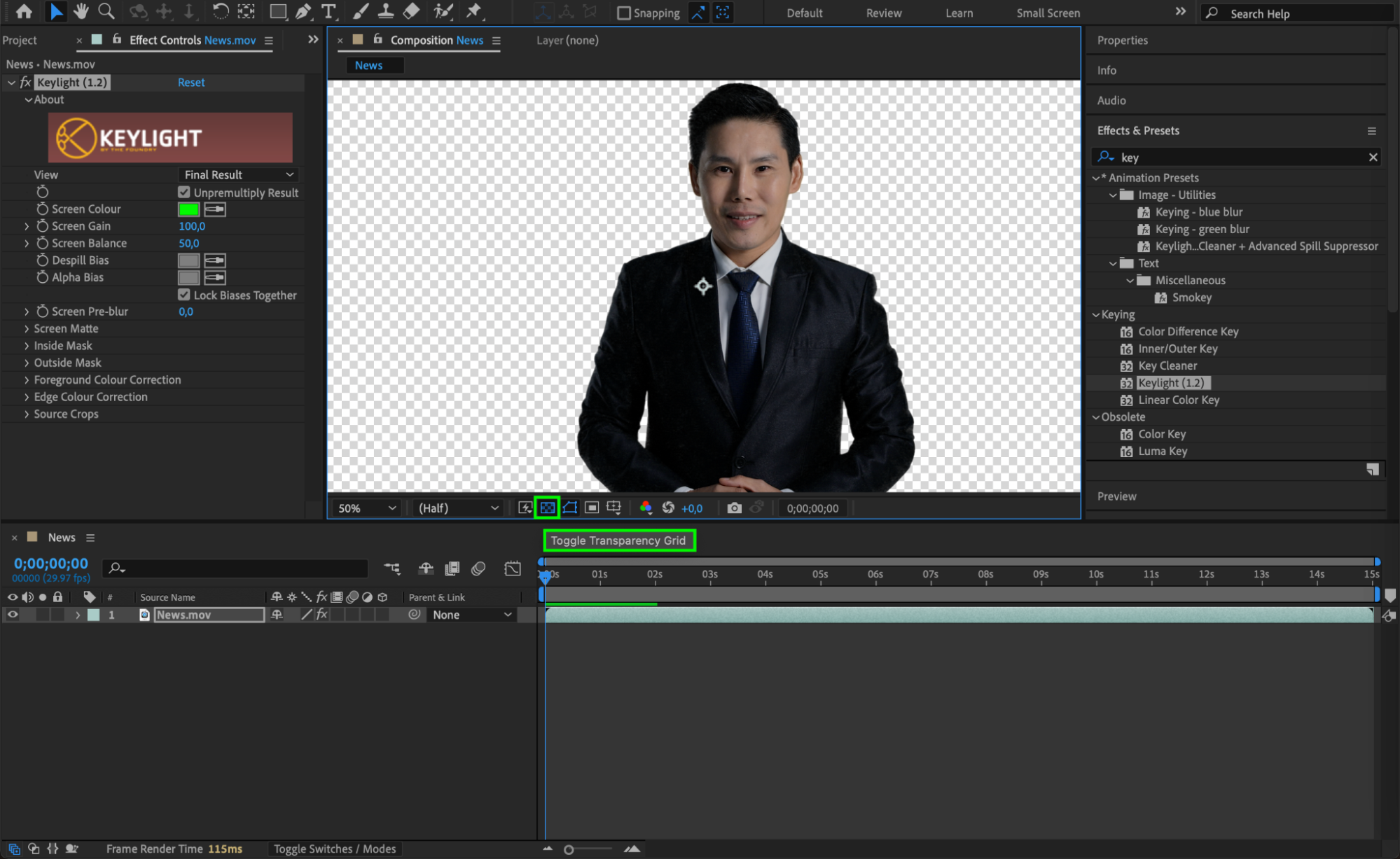Hide News.mov layer using eye toggle
1400x859 pixels.
[x=13, y=615]
